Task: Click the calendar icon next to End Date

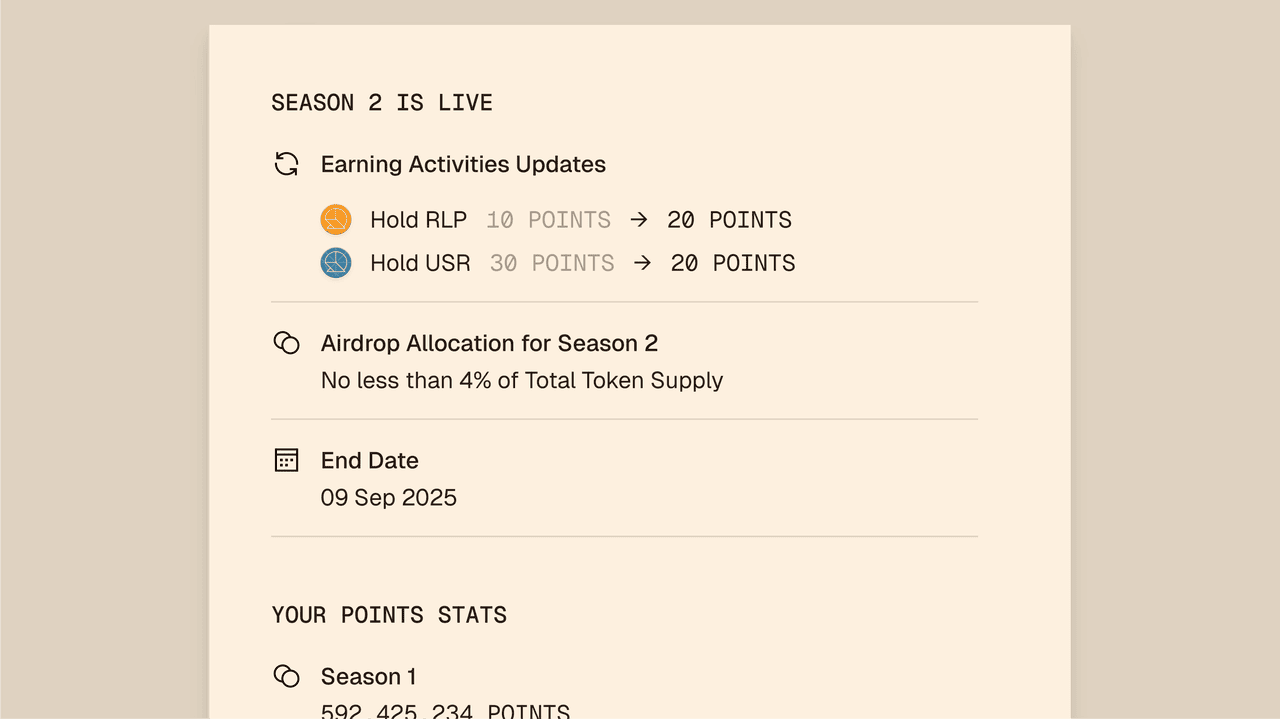Action: click(287, 460)
